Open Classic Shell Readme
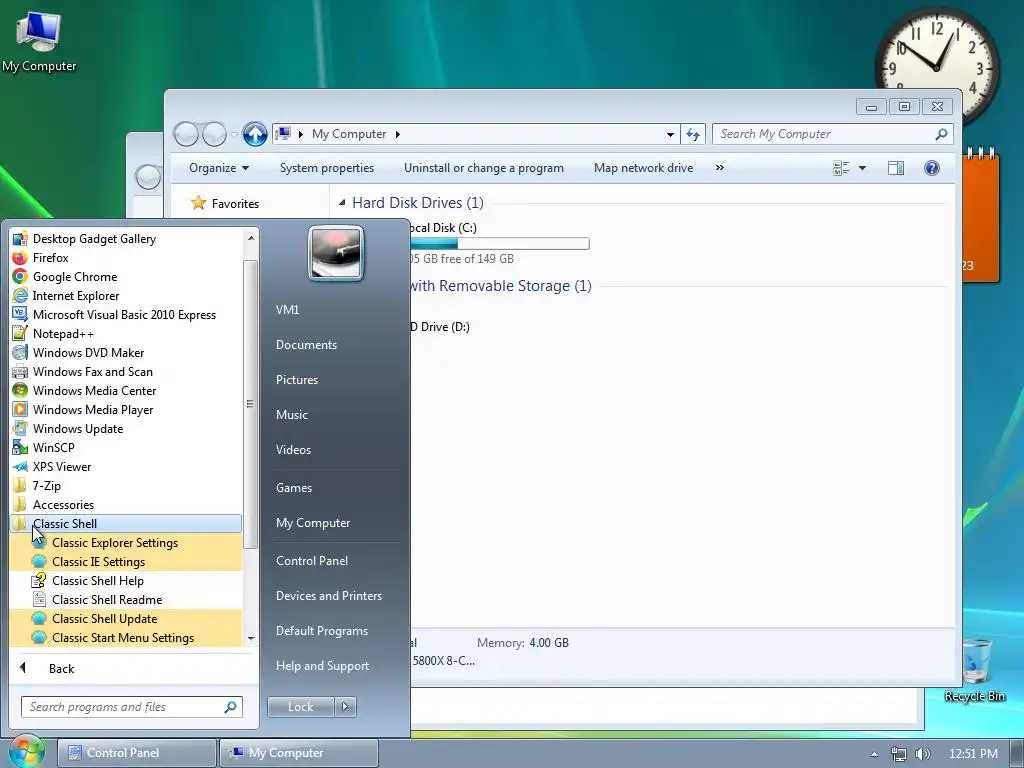This screenshot has height=768, width=1024. pyautogui.click(x=125, y=600)
